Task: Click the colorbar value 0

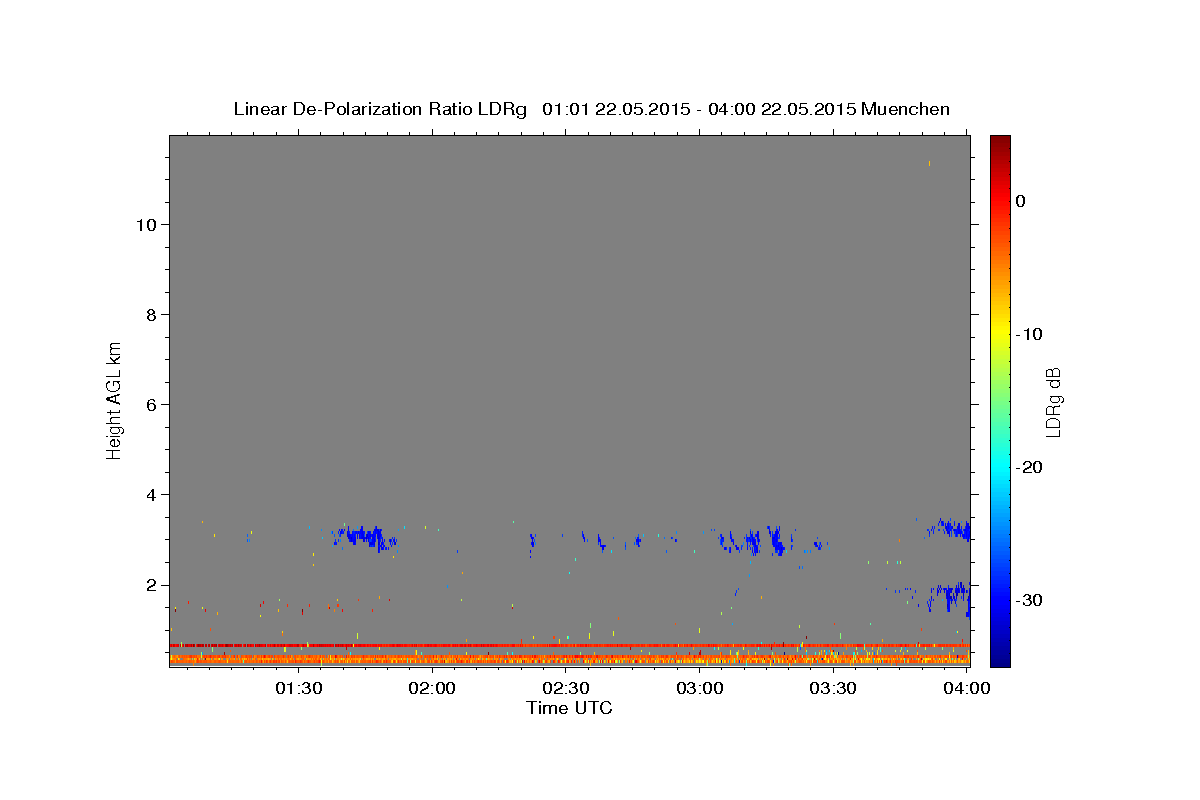Action: 1021,201
